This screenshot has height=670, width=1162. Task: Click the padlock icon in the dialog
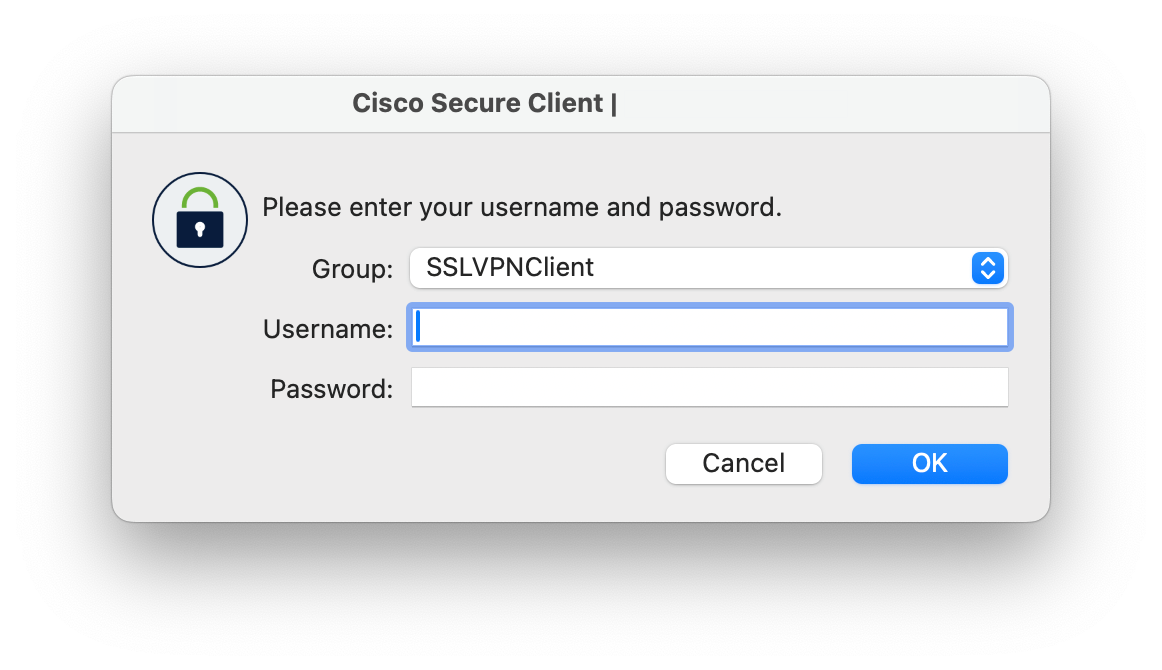pos(200,220)
